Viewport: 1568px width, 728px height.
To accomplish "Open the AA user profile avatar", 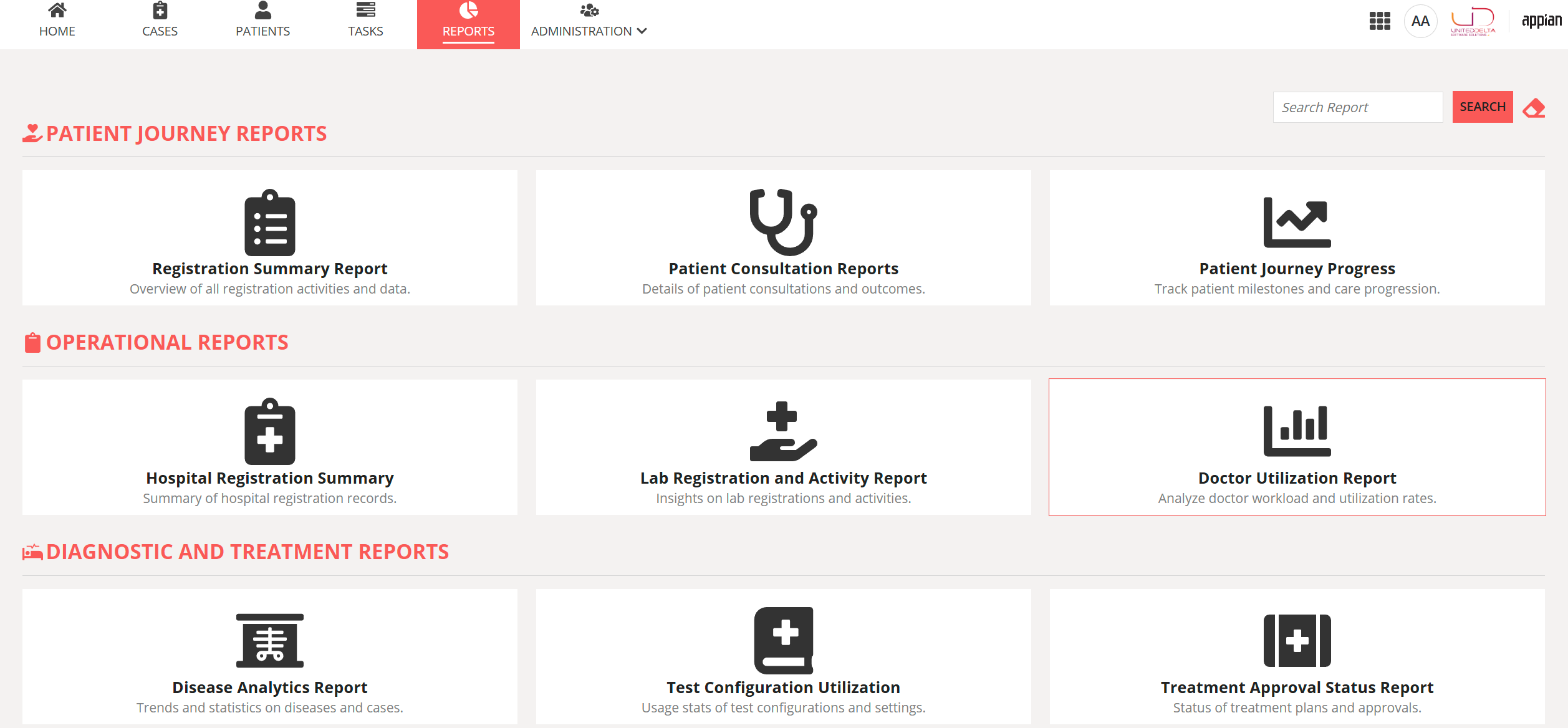I will pos(1421,21).
